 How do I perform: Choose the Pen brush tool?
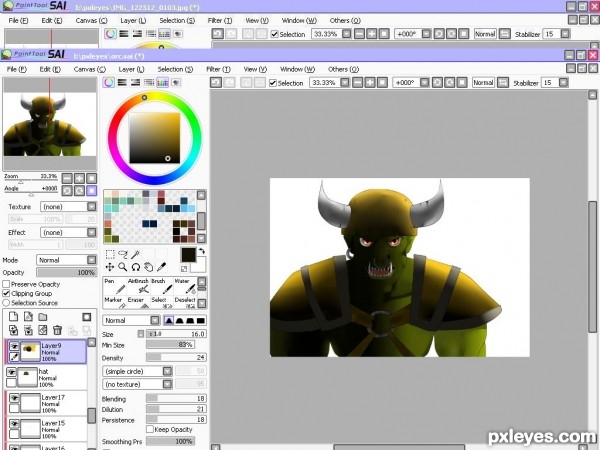(x=115, y=285)
